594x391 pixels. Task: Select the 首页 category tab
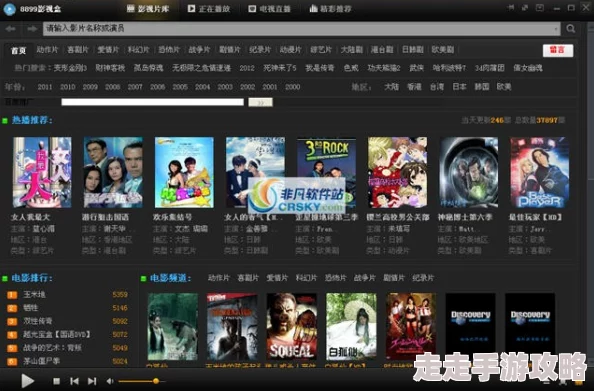tap(19, 50)
